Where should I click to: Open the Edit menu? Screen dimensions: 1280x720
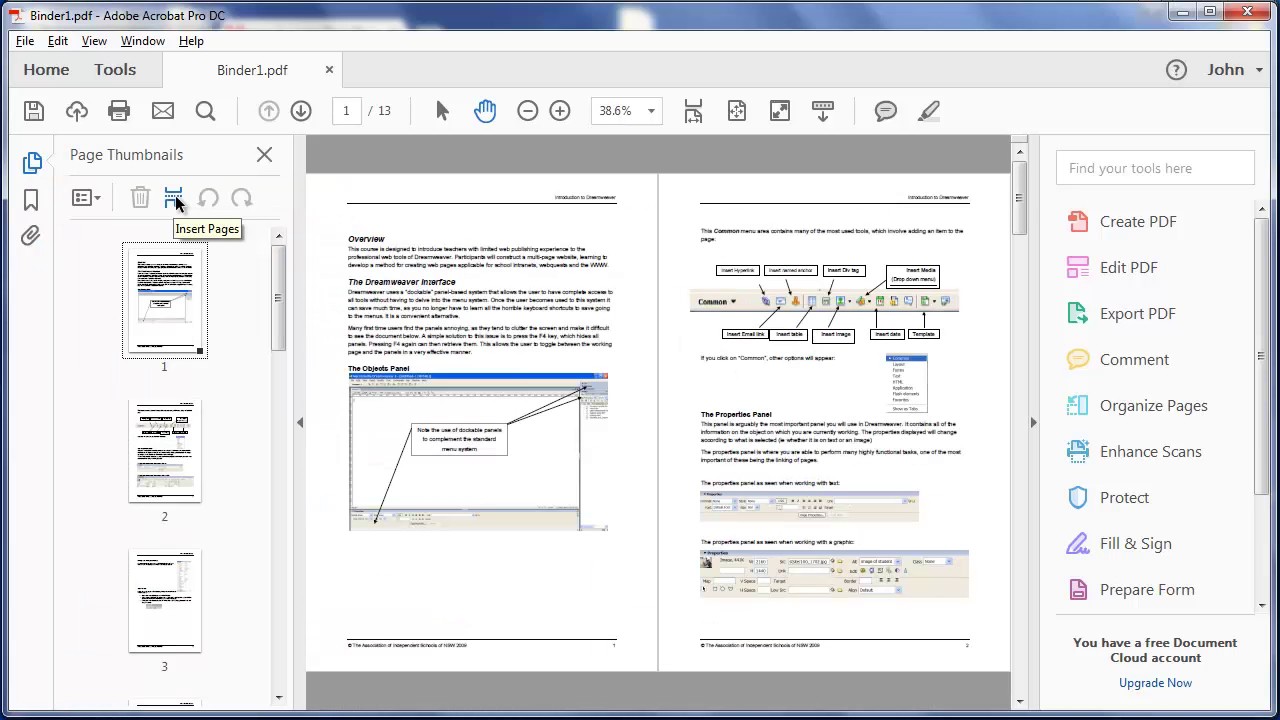(58, 41)
